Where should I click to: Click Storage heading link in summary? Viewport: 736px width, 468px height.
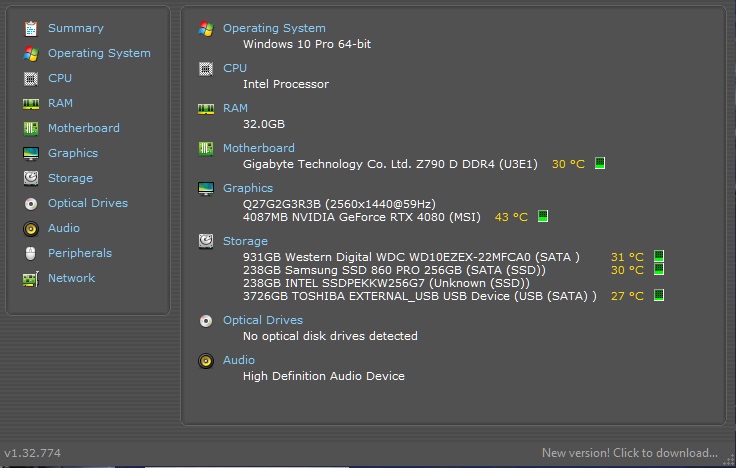245,241
